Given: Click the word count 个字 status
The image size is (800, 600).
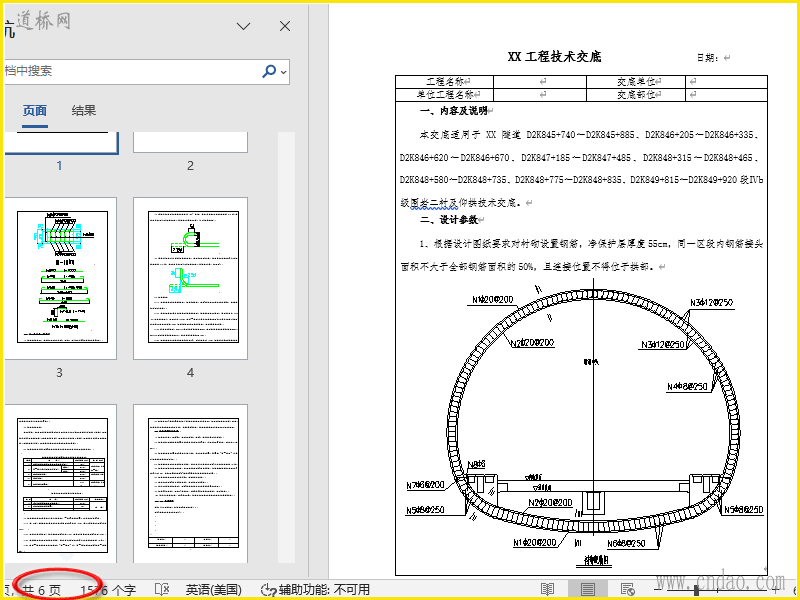Looking at the screenshot, I should click(108, 590).
